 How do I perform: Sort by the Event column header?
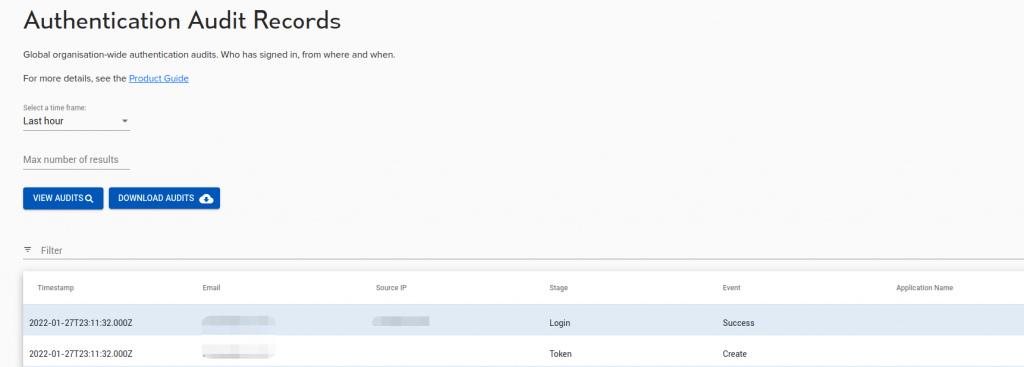coord(731,288)
